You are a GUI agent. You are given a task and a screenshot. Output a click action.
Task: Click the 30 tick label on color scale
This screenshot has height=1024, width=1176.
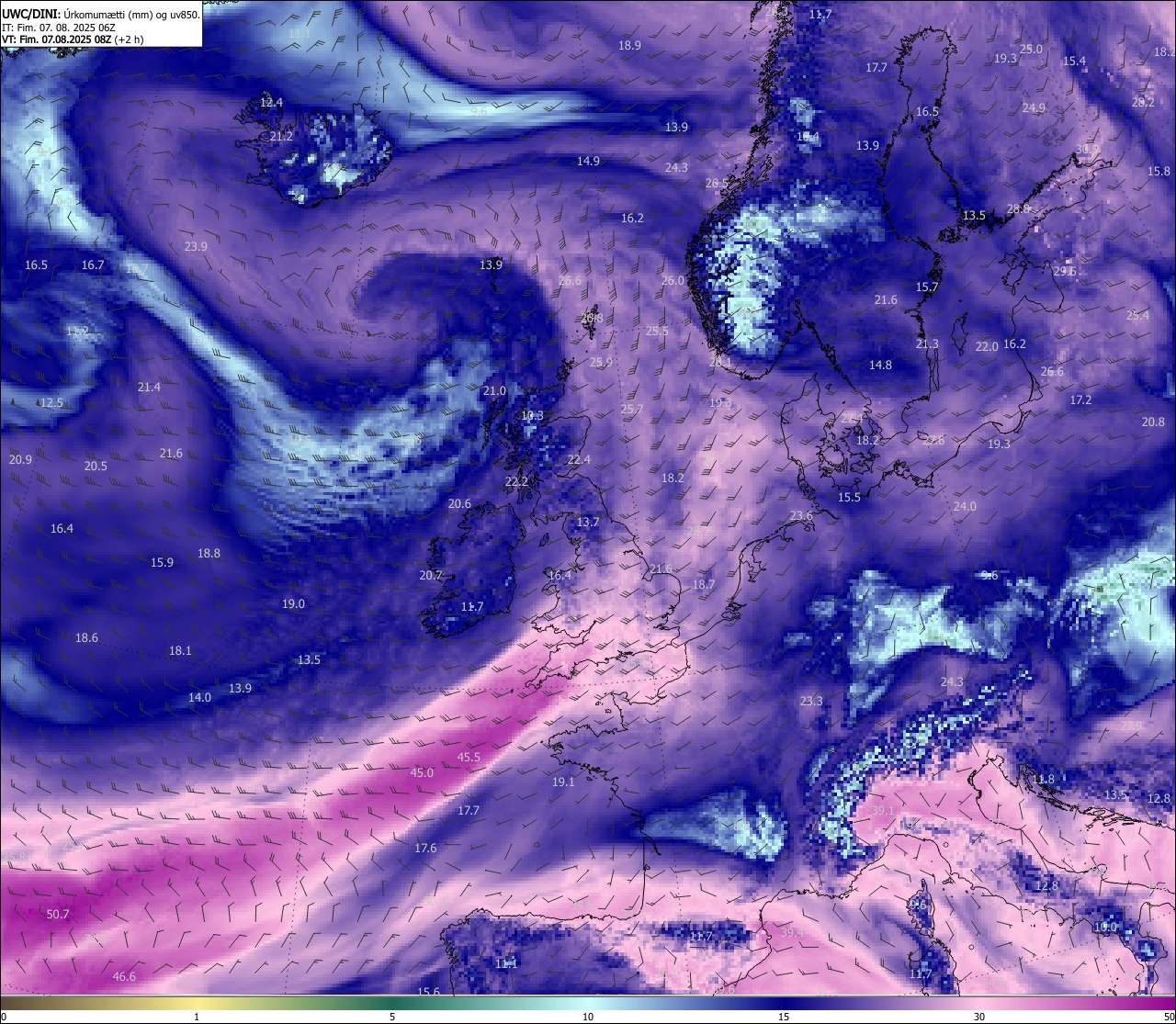979,1018
